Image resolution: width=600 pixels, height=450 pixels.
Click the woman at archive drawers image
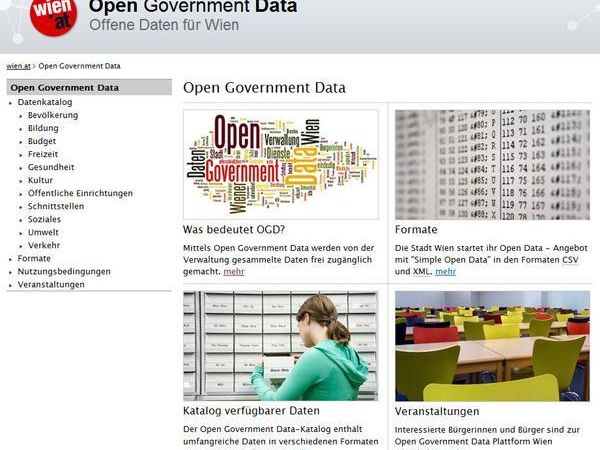(280, 345)
